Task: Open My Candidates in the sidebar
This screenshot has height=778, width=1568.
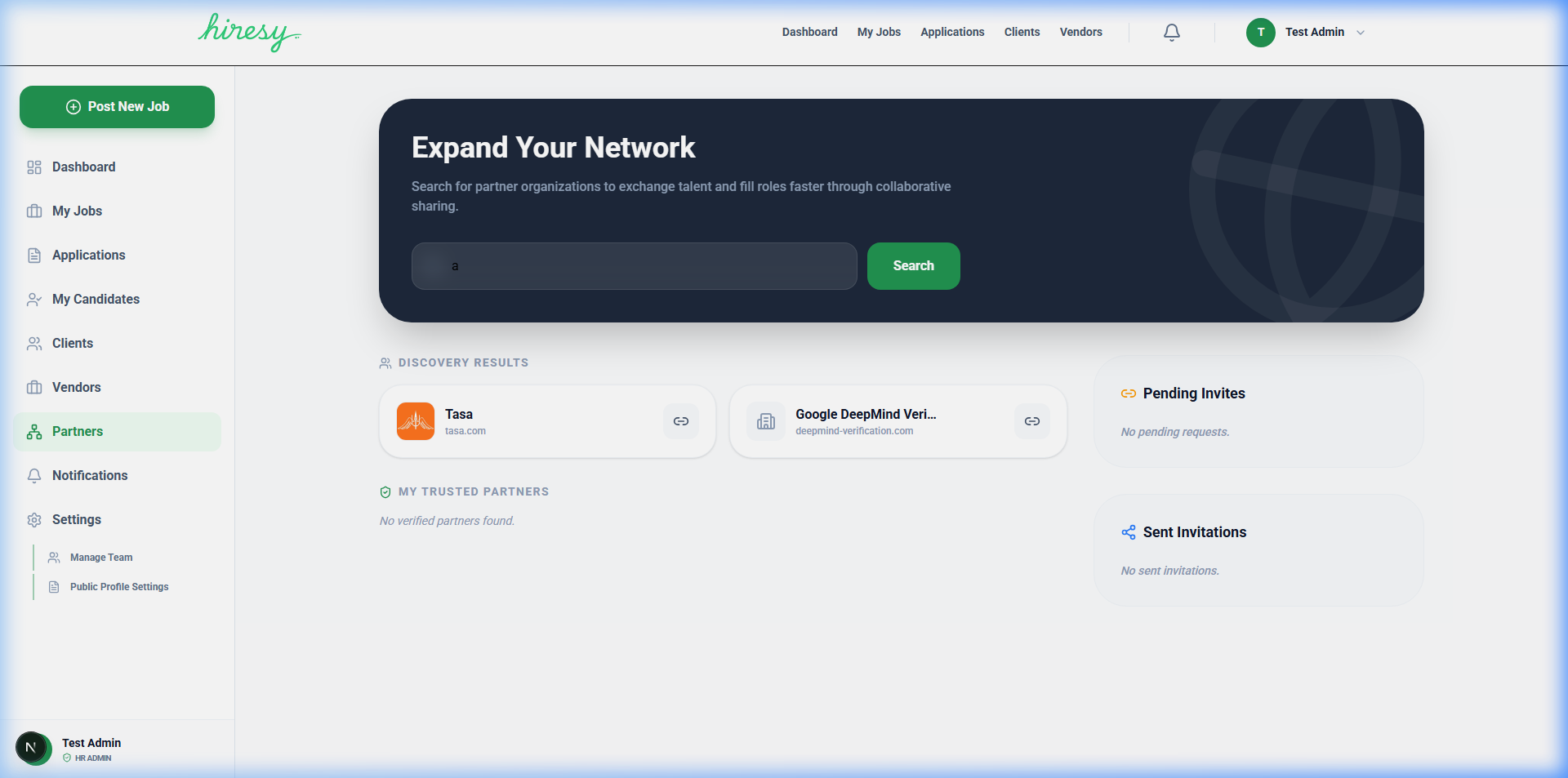Action: [96, 299]
